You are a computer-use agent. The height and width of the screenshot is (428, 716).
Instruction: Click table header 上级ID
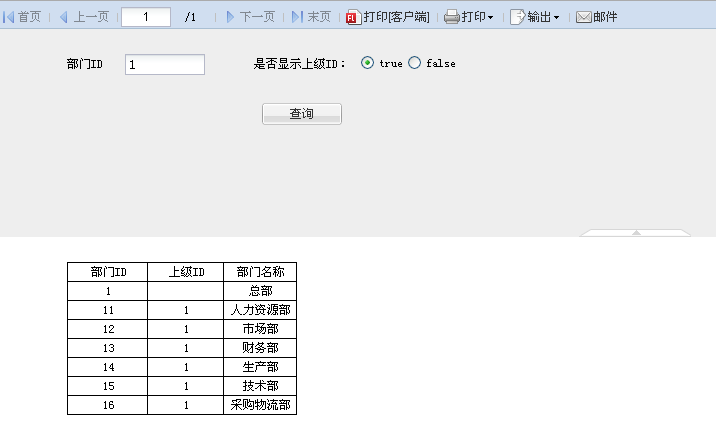pos(186,272)
